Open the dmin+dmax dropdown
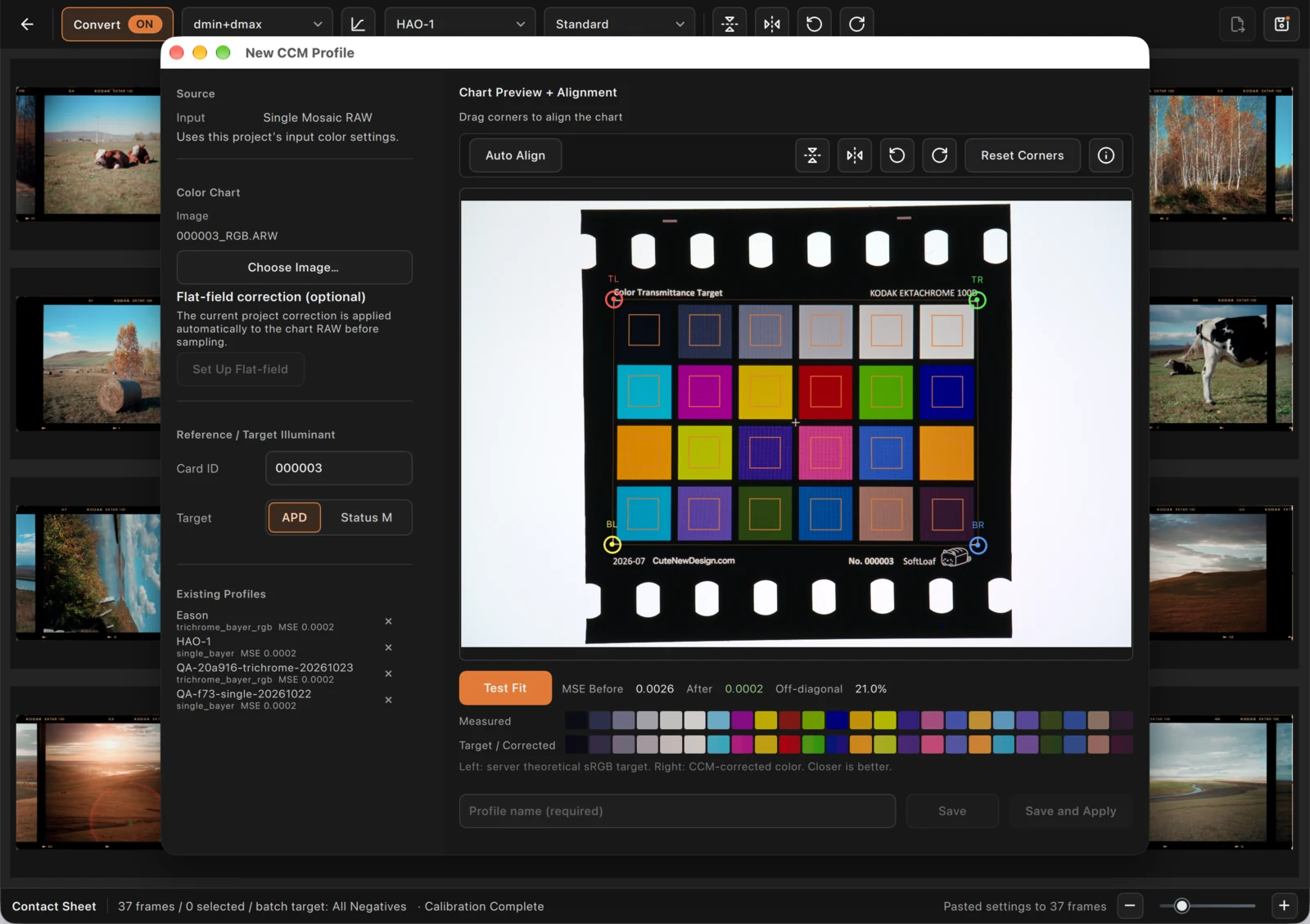Image resolution: width=1310 pixels, height=924 pixels. pyautogui.click(x=257, y=25)
